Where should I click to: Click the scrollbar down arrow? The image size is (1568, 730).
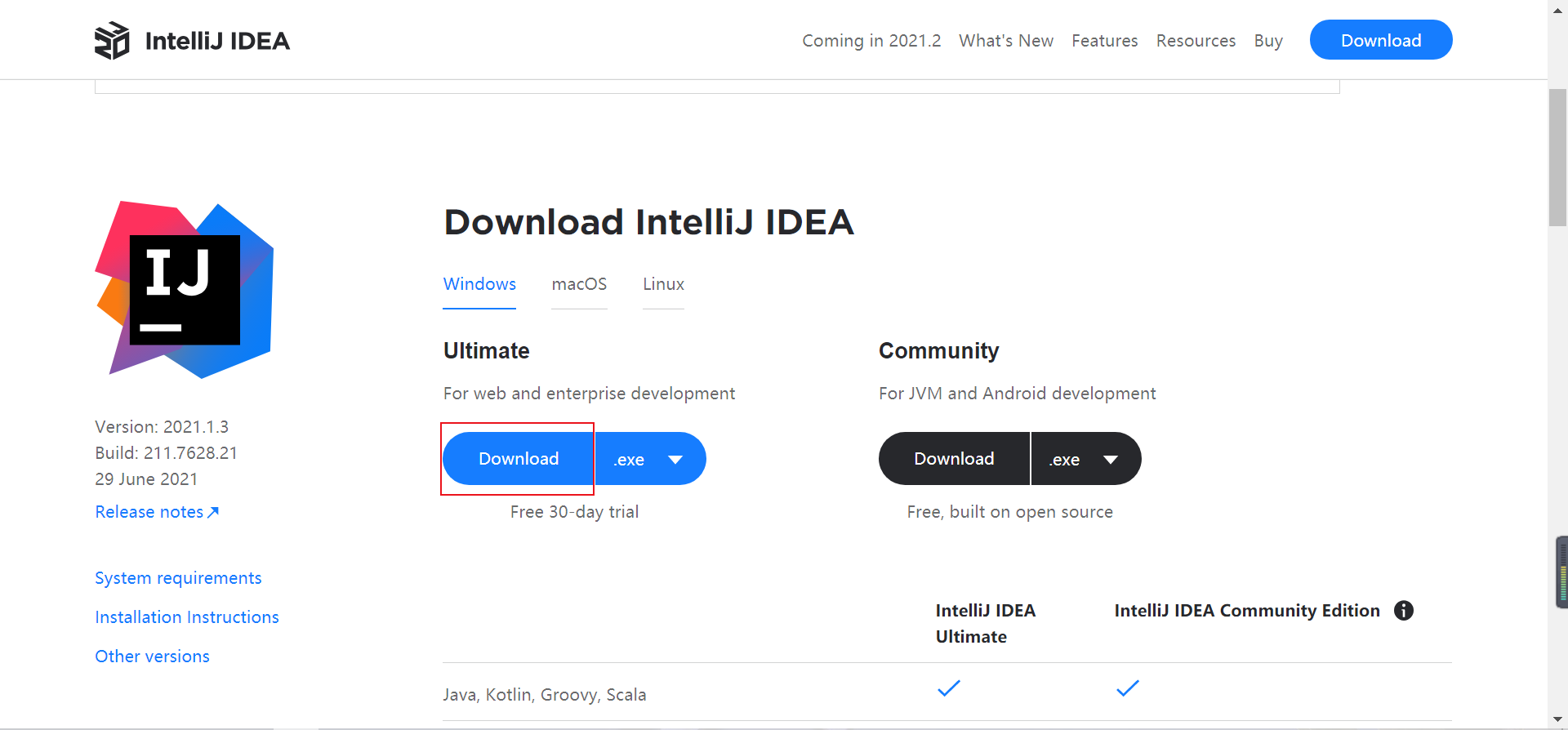coord(1557,719)
